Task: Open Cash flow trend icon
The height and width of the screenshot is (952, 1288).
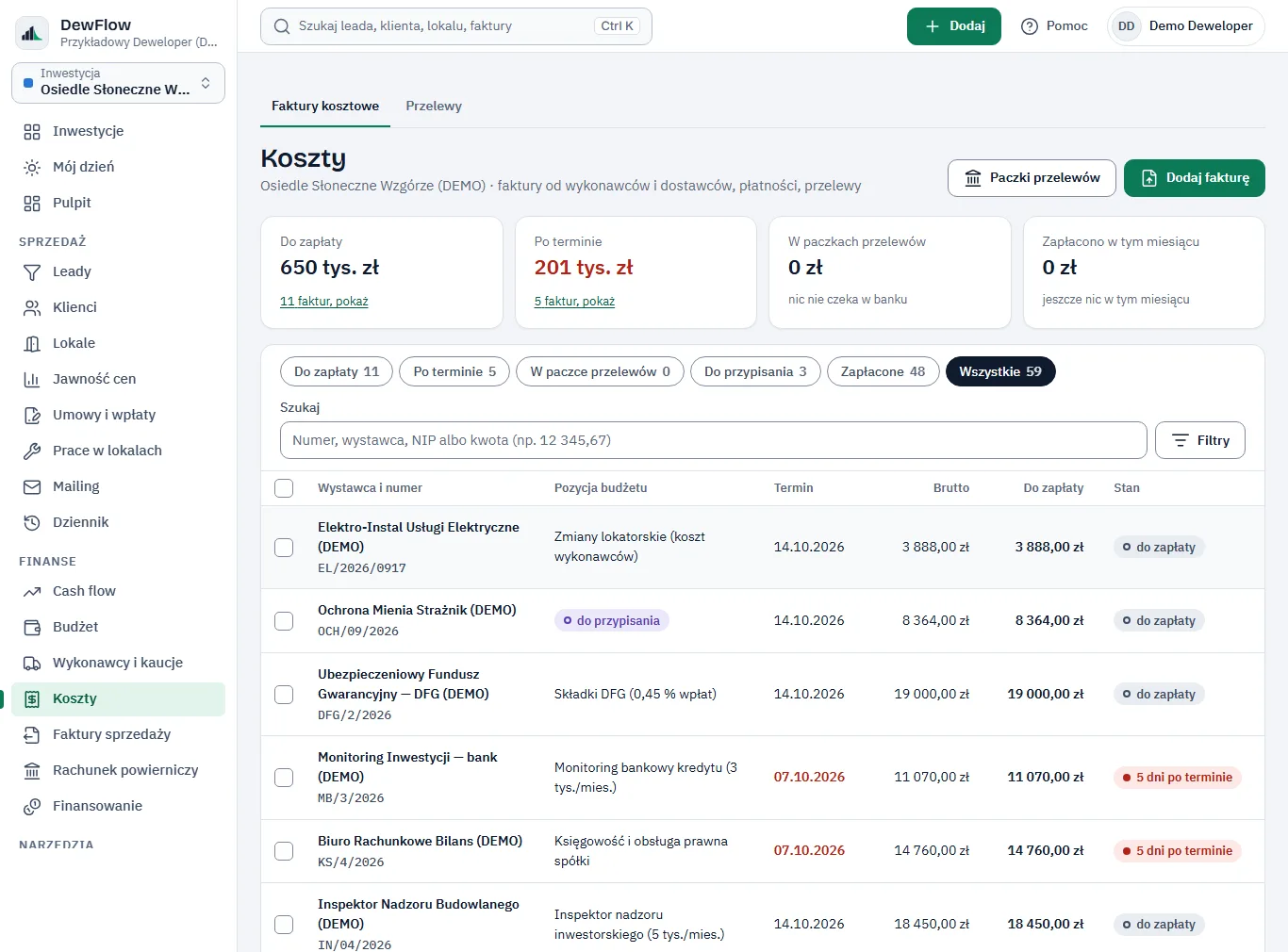Action: tap(32, 591)
